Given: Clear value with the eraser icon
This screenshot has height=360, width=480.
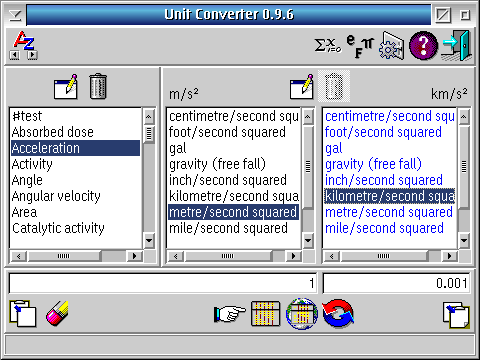Looking at the screenshot, I should click(57, 313).
